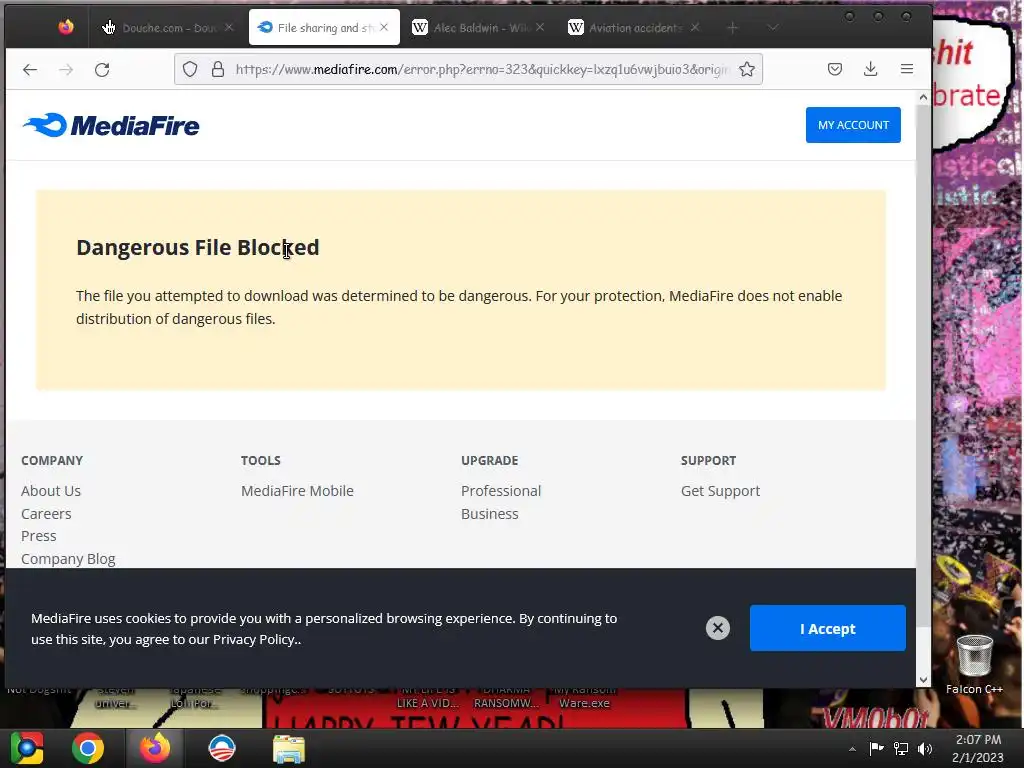The width and height of the screenshot is (1024, 768).
Task: Switch to the Alec Baldwin Wikipedia tab
Action: coord(477,27)
